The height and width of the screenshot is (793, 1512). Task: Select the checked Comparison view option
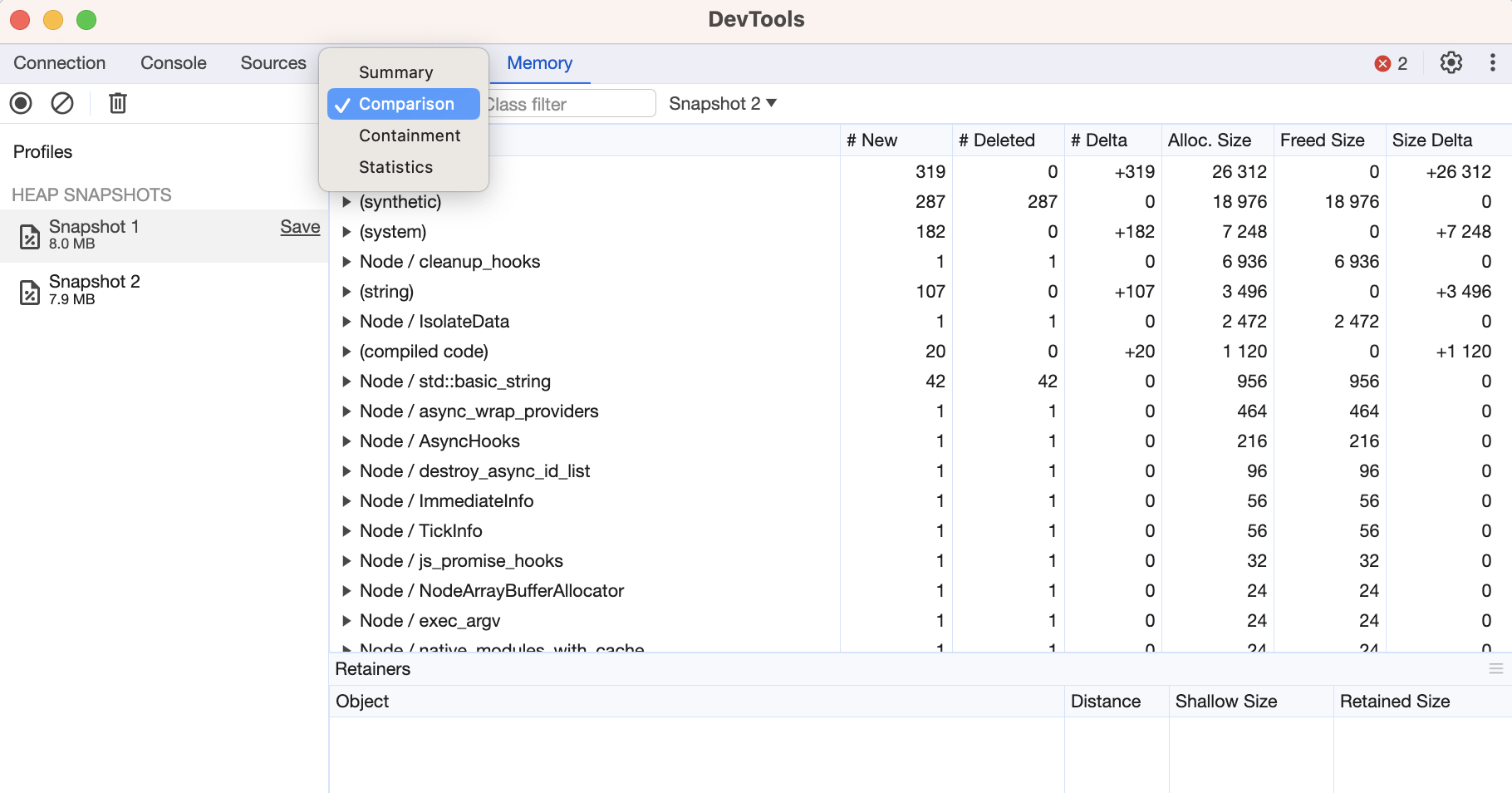405,104
